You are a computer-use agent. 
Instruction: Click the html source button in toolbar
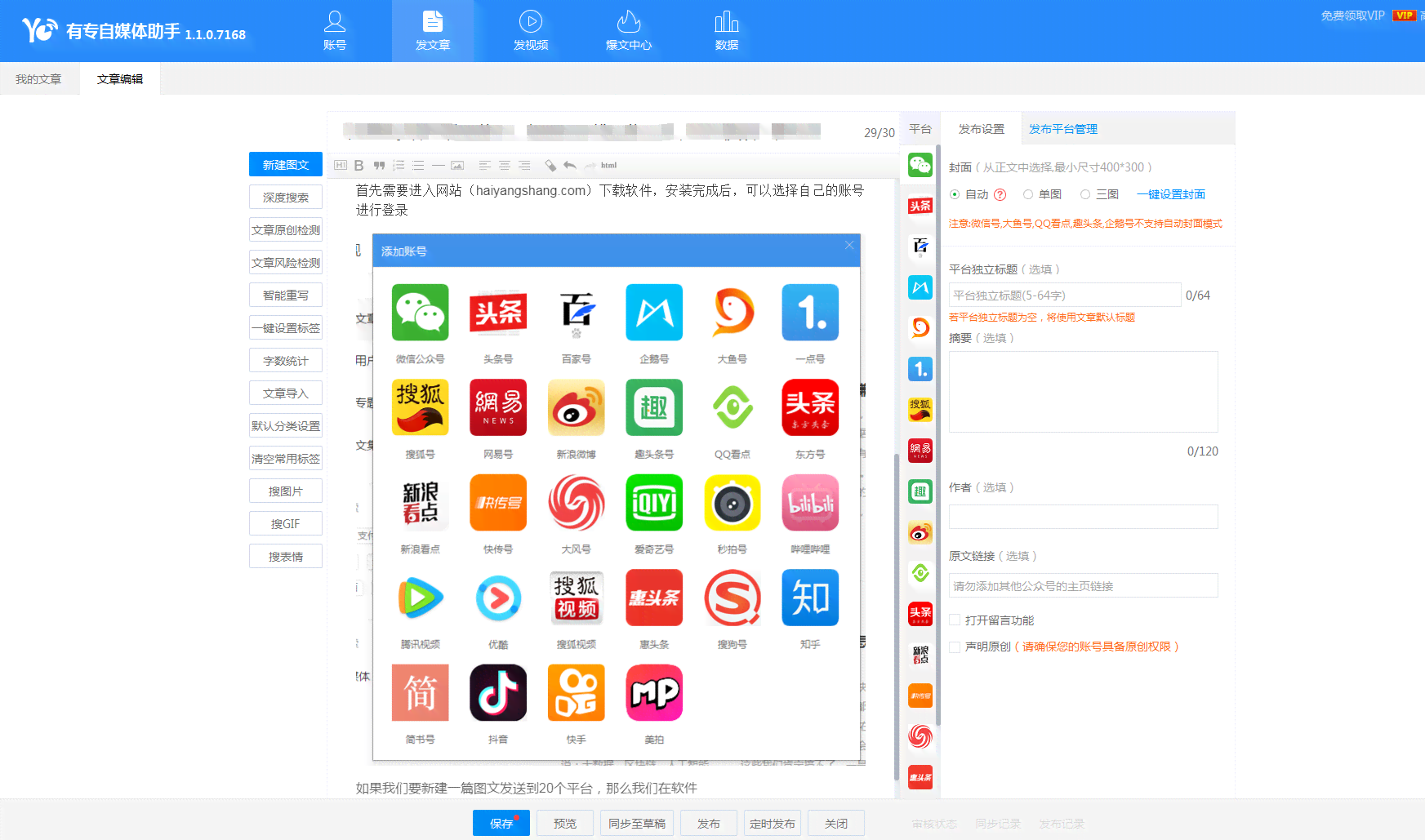coord(609,165)
